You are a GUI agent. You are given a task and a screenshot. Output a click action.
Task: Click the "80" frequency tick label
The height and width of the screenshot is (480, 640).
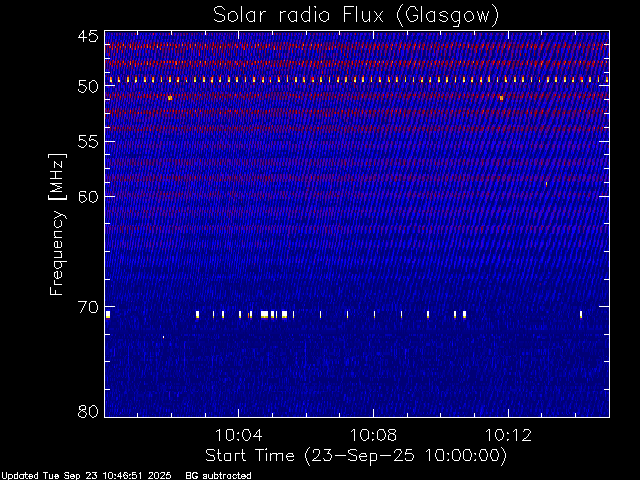point(88,411)
